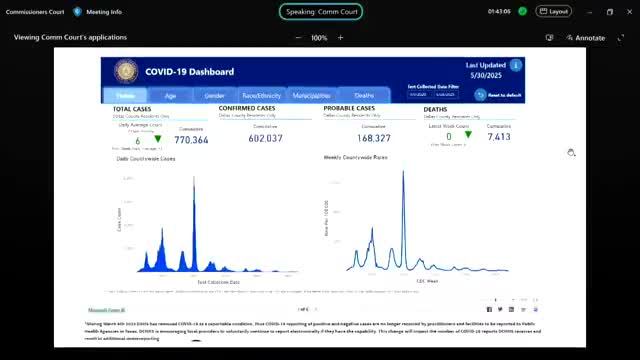640x360 pixels.
Task: Click the green down arrow beside latest week deaths
Action: pyautogui.click(x=468, y=135)
